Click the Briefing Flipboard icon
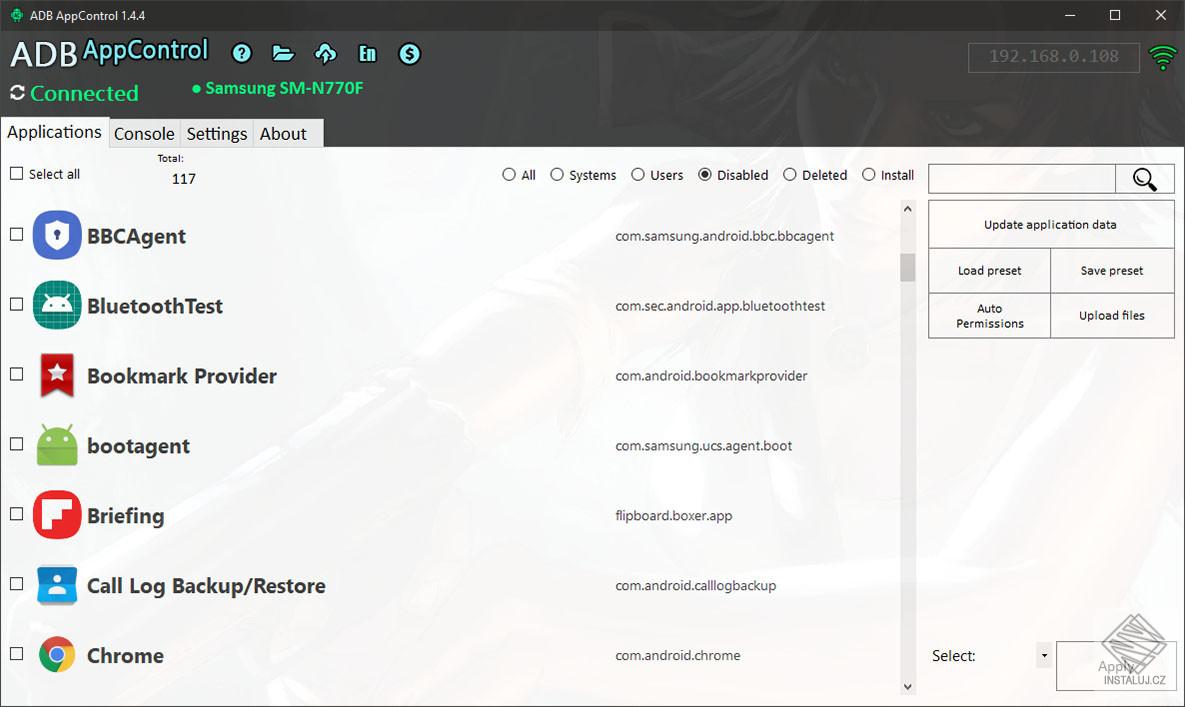This screenshot has height=707, width=1185. 57,514
